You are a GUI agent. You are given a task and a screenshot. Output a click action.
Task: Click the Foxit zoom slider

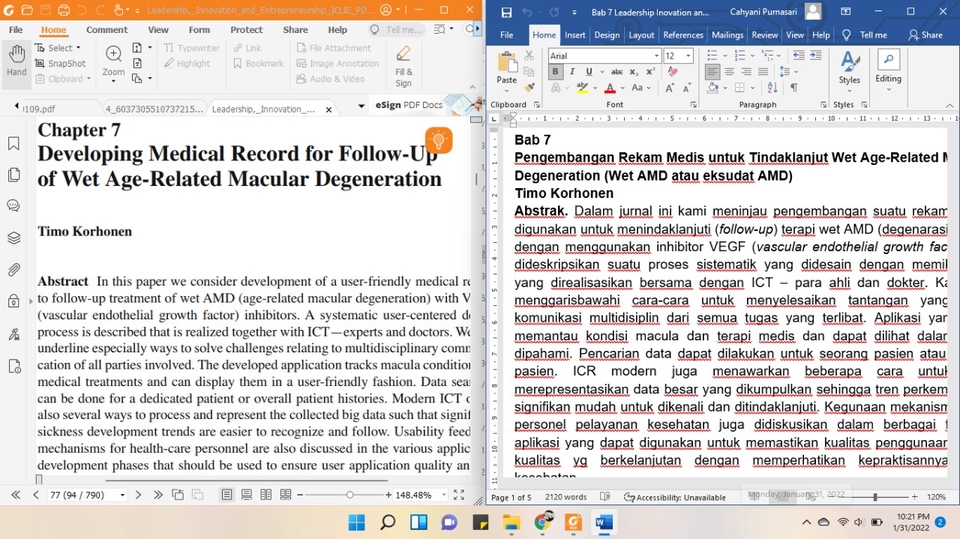[350, 494]
